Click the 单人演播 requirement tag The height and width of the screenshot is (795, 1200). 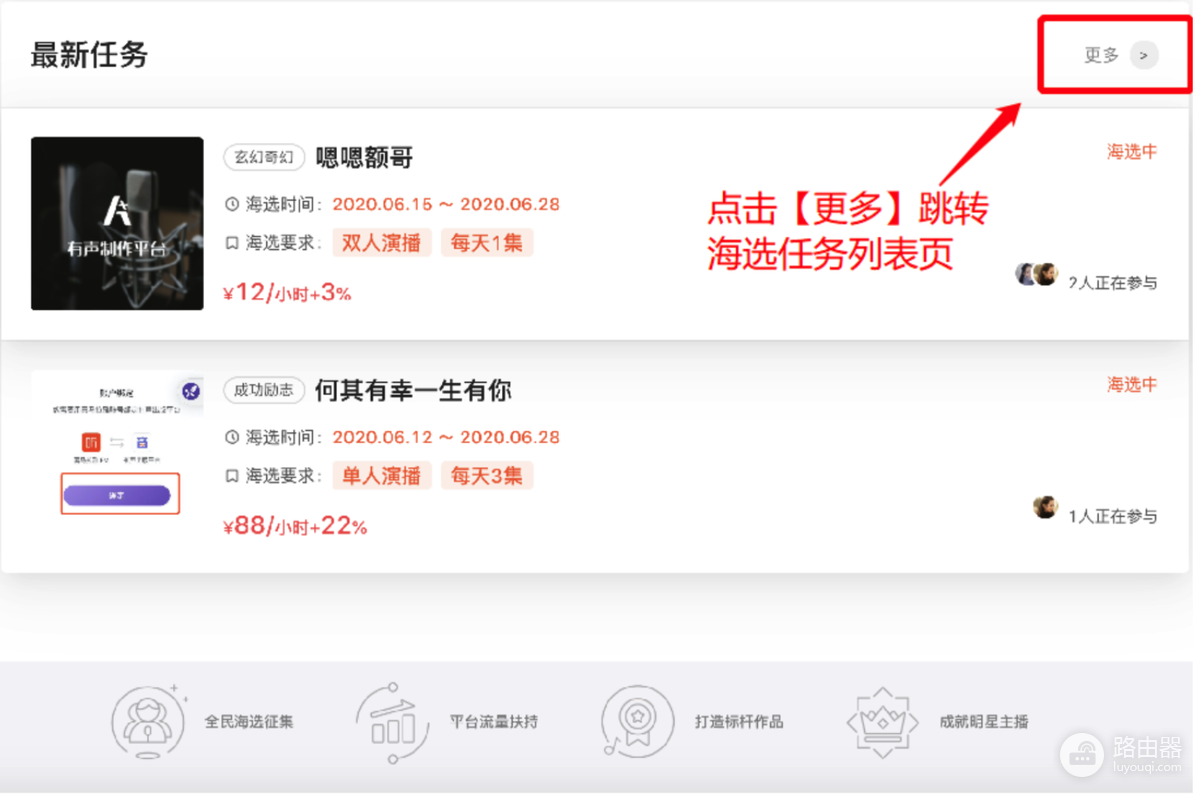(382, 475)
